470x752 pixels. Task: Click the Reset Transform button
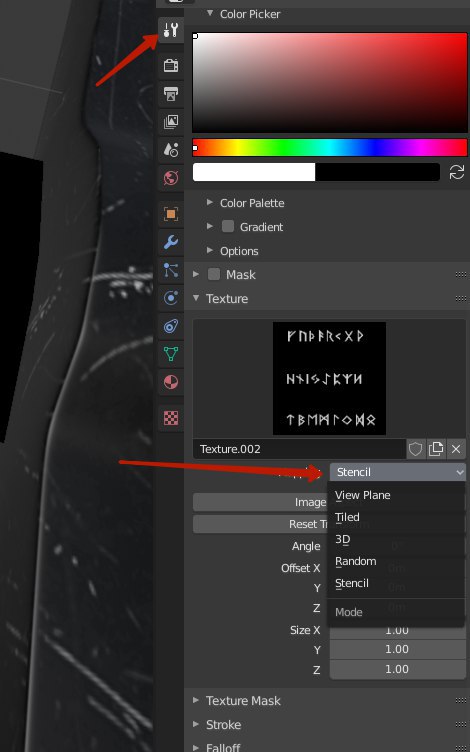(260, 524)
